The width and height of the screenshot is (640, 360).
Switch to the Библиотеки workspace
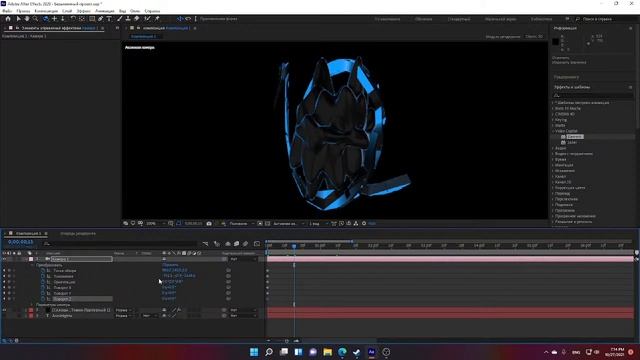click(x=541, y=19)
